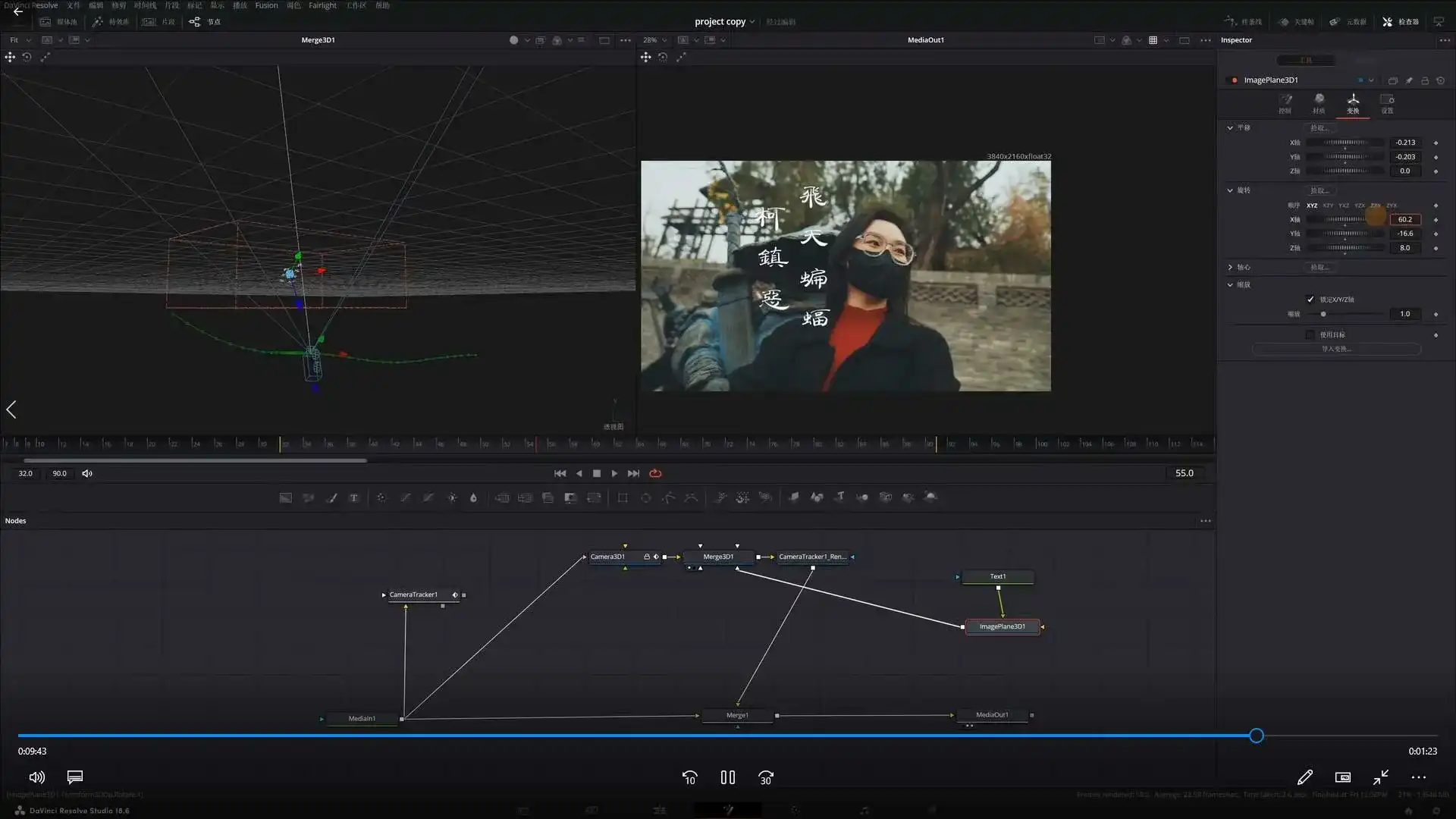Image resolution: width=1456 pixels, height=819 pixels.
Task: Expand the pivot section in the inspector
Action: pos(1230,268)
